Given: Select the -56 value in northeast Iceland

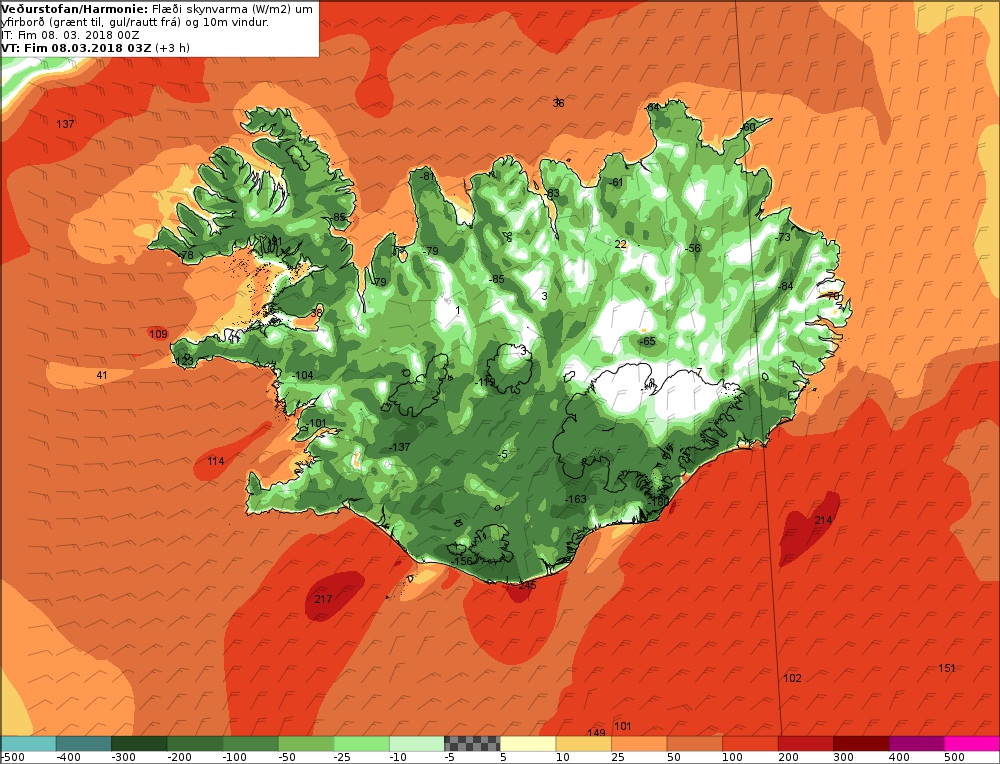Looking at the screenshot, I should [x=693, y=248].
